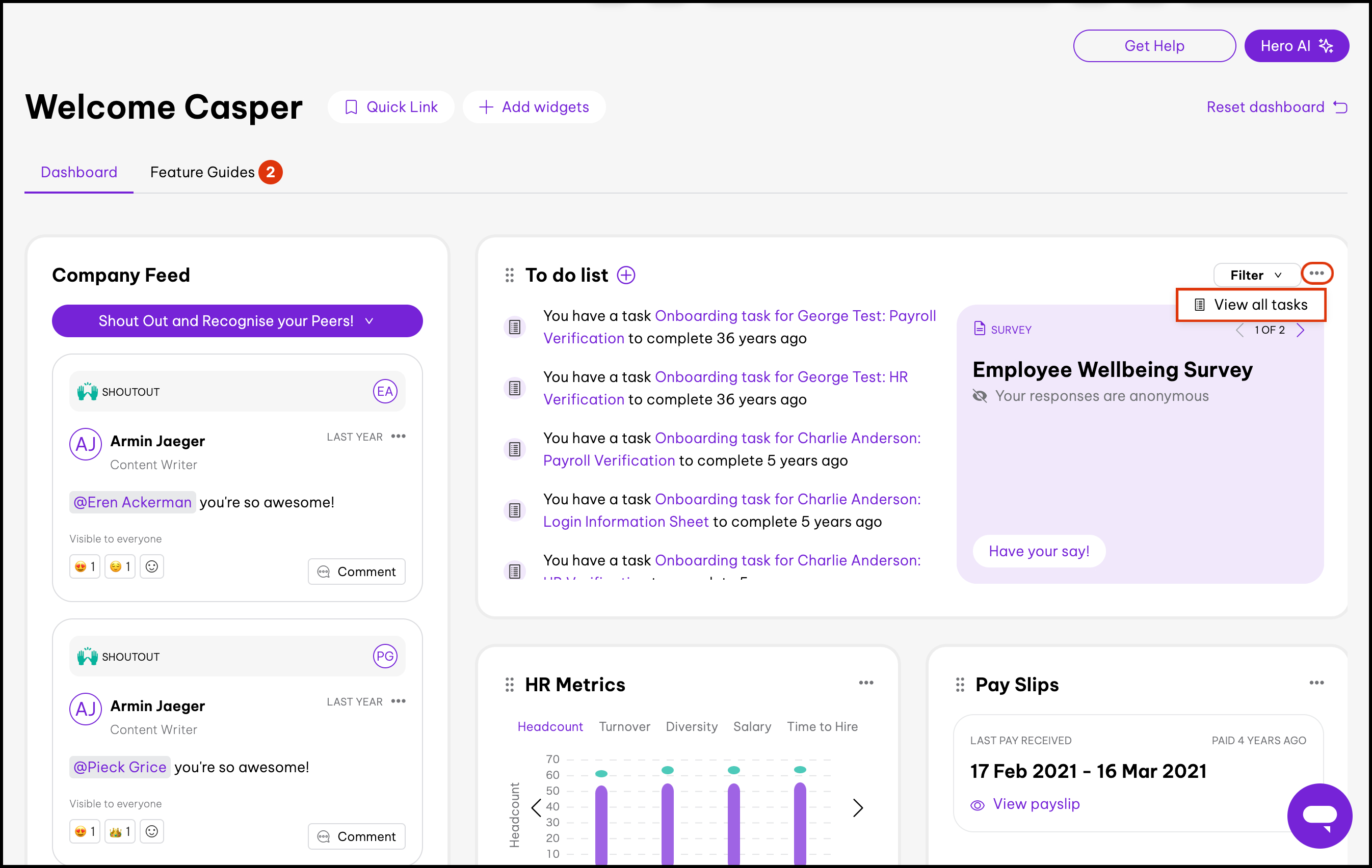1372x868 pixels.
Task: Toggle the smiling reaction on Eren Ackerman shoutout
Action: point(120,566)
